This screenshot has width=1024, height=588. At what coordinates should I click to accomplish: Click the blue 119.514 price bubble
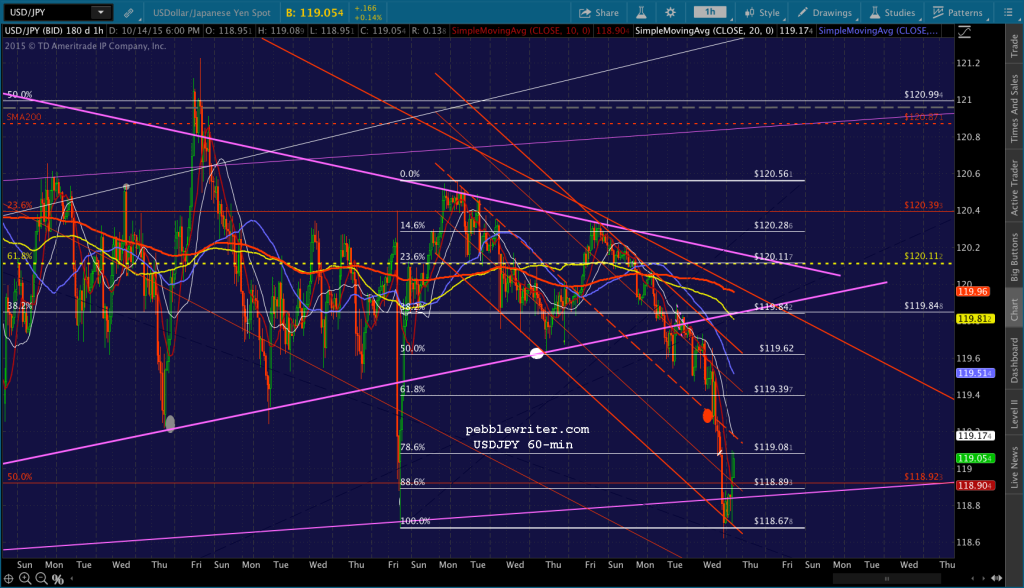[975, 373]
